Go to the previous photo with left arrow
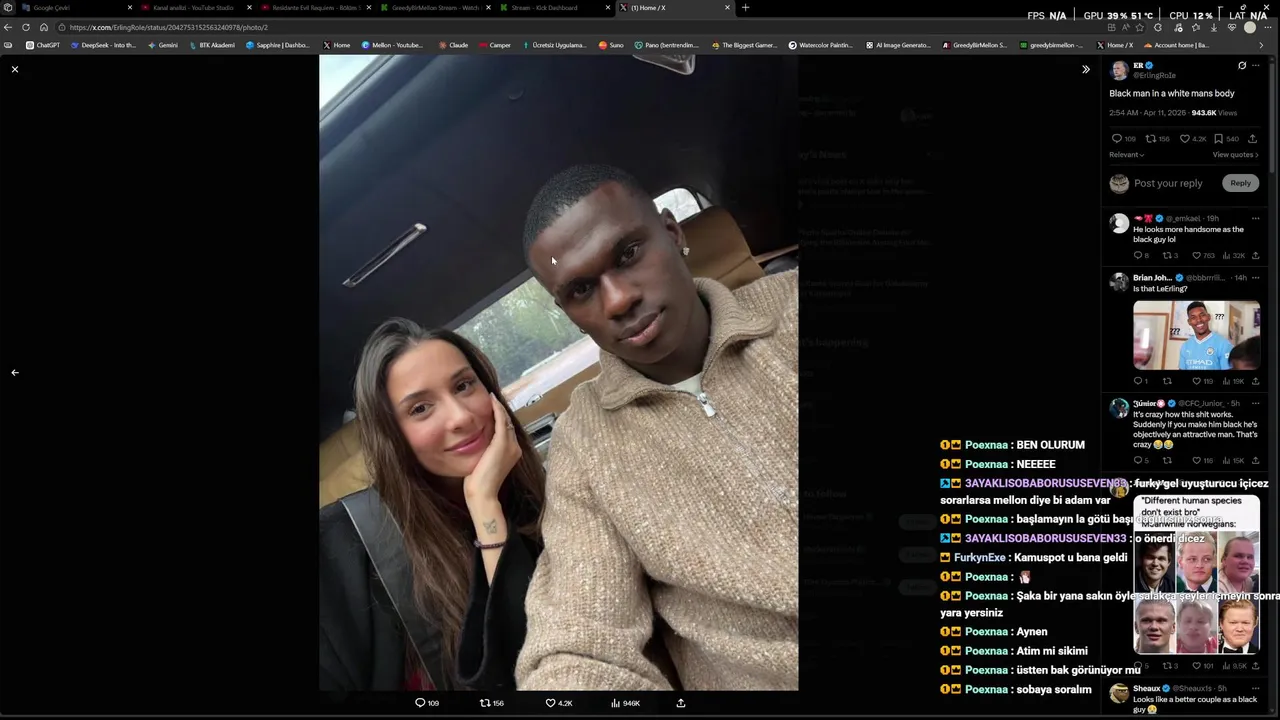1280x720 pixels. 15,372
